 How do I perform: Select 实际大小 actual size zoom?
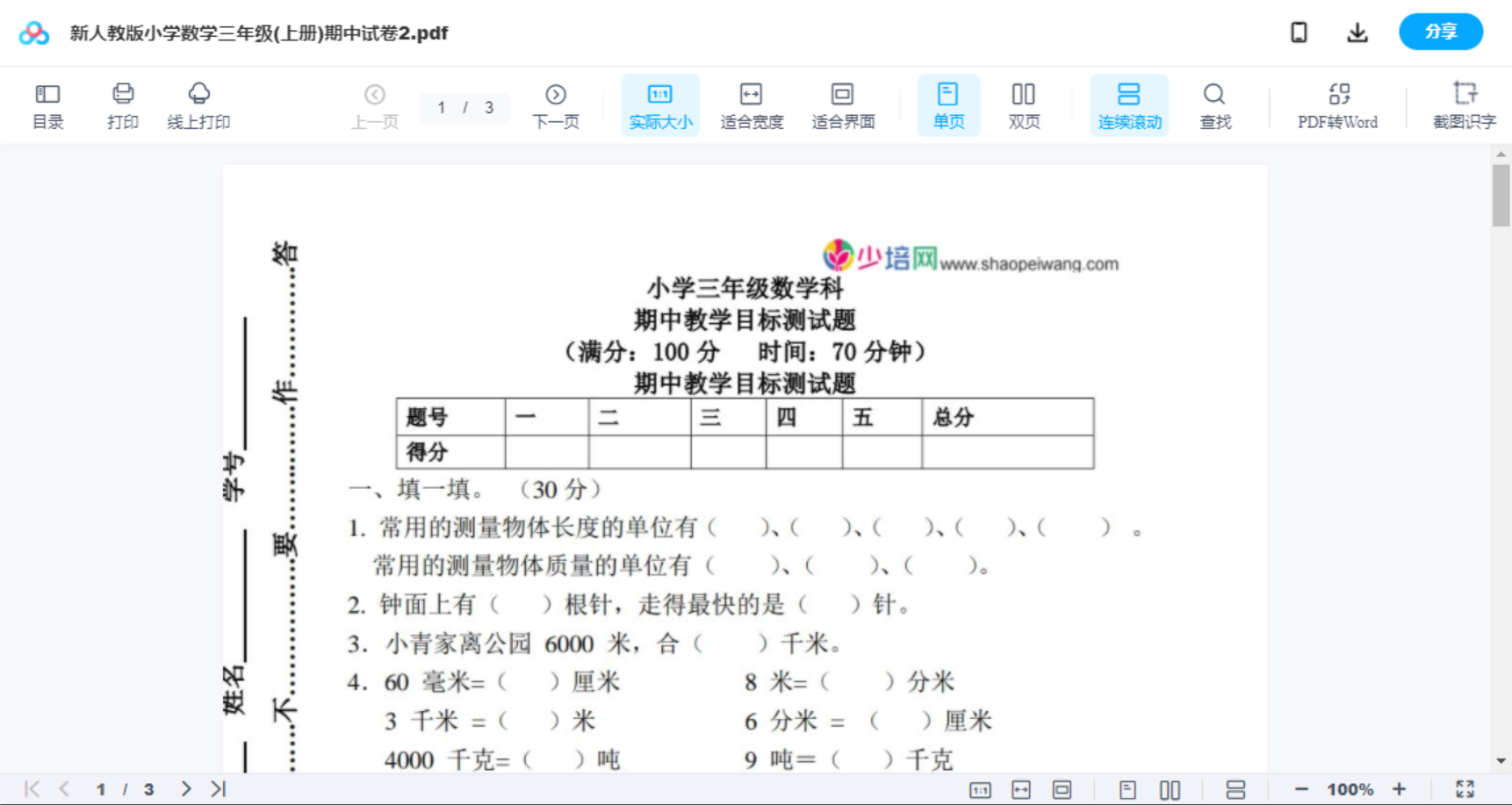tap(659, 104)
